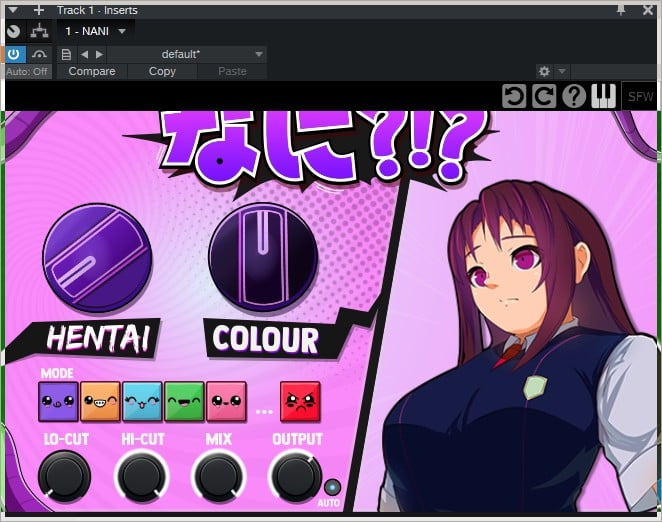Open the settings gear icon
This screenshot has width=662, height=522.
tap(544, 71)
